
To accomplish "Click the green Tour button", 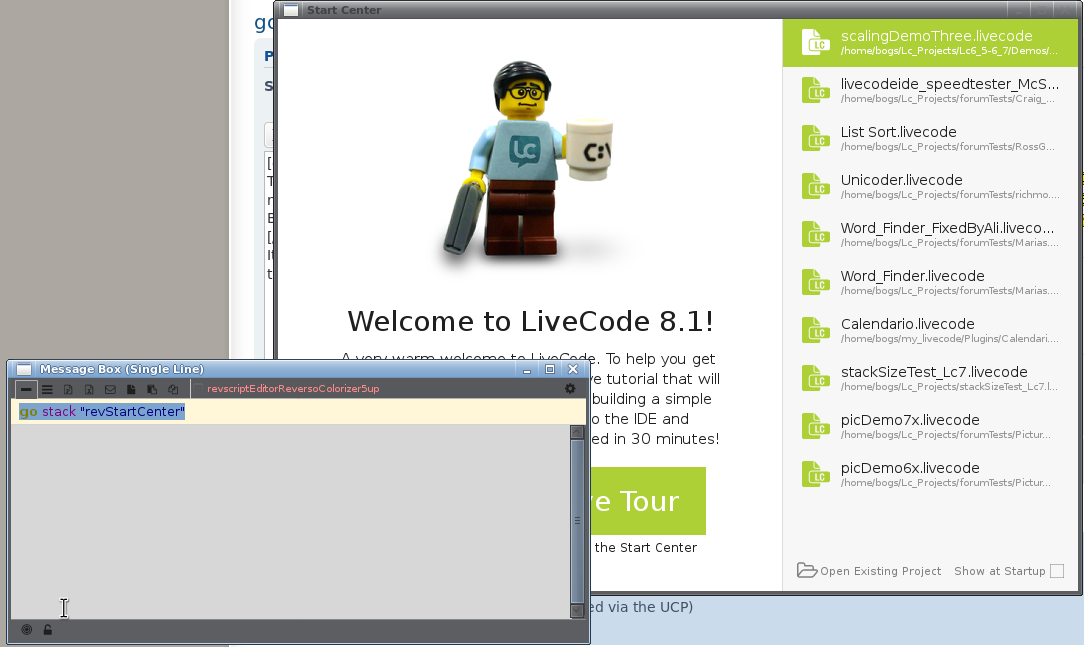I will [x=648, y=501].
